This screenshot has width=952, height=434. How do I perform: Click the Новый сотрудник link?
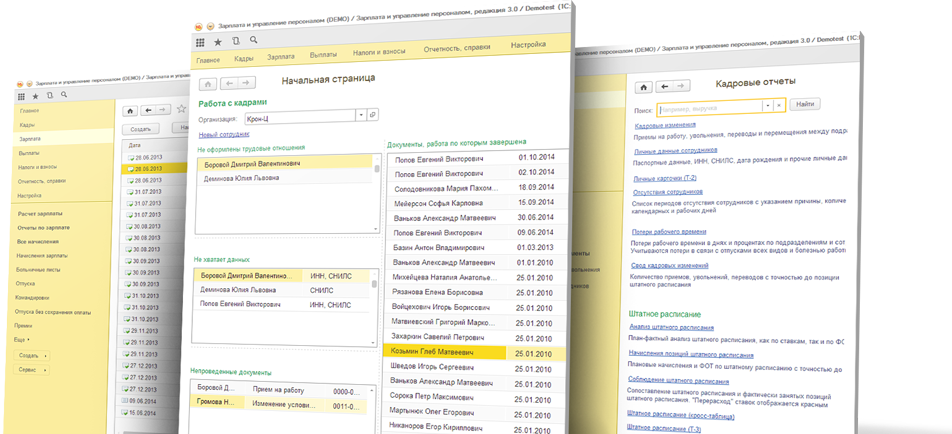pyautogui.click(x=224, y=134)
